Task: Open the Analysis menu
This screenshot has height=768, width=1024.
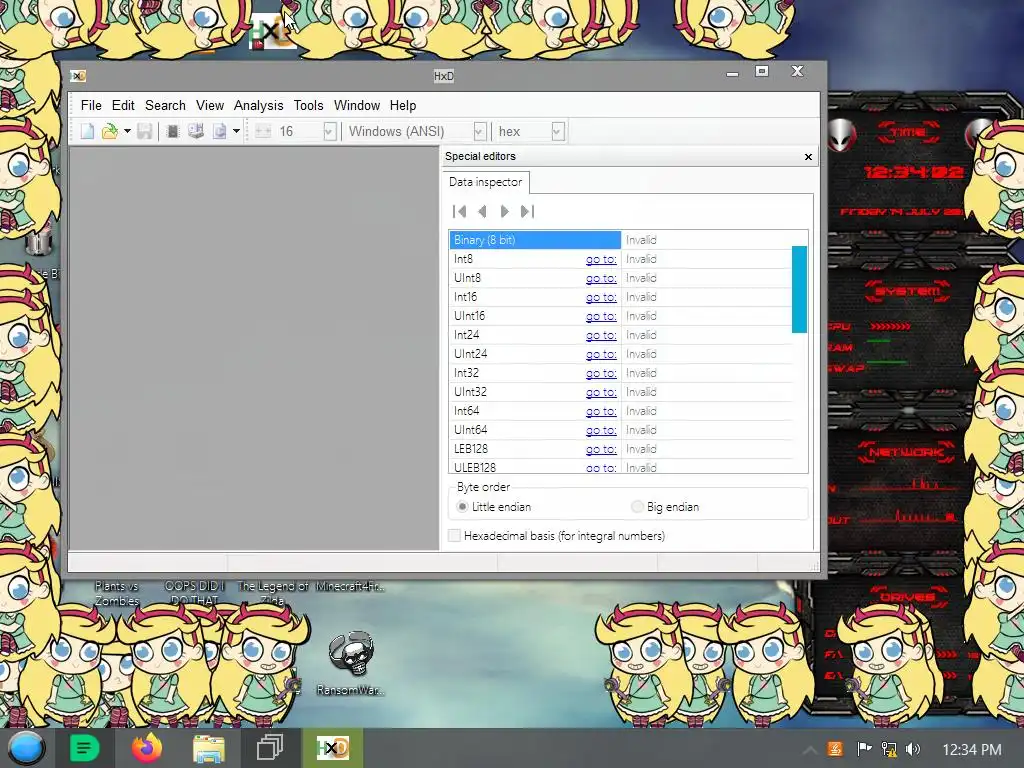Action: pyautogui.click(x=259, y=105)
